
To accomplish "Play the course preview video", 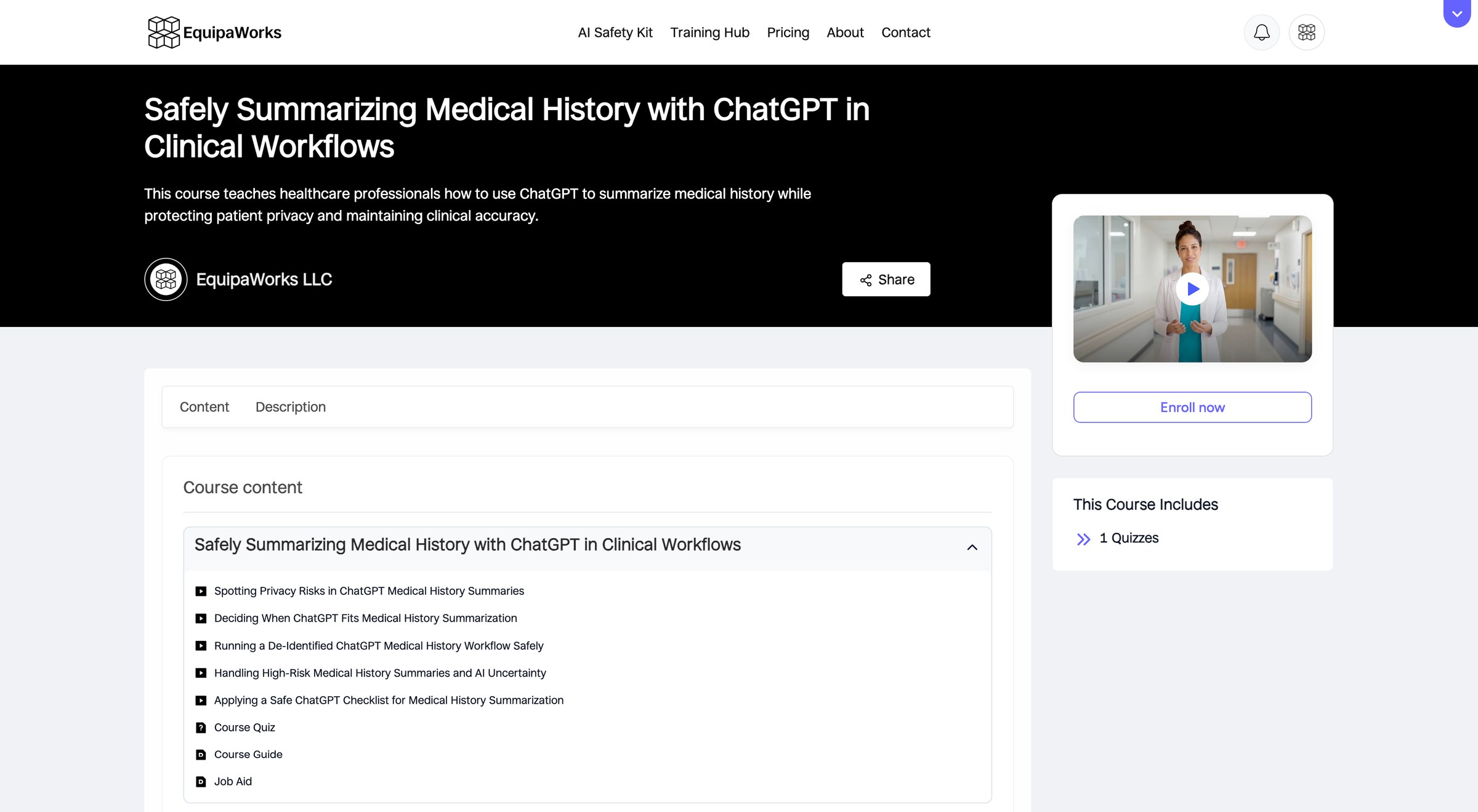I will tap(1192, 289).
